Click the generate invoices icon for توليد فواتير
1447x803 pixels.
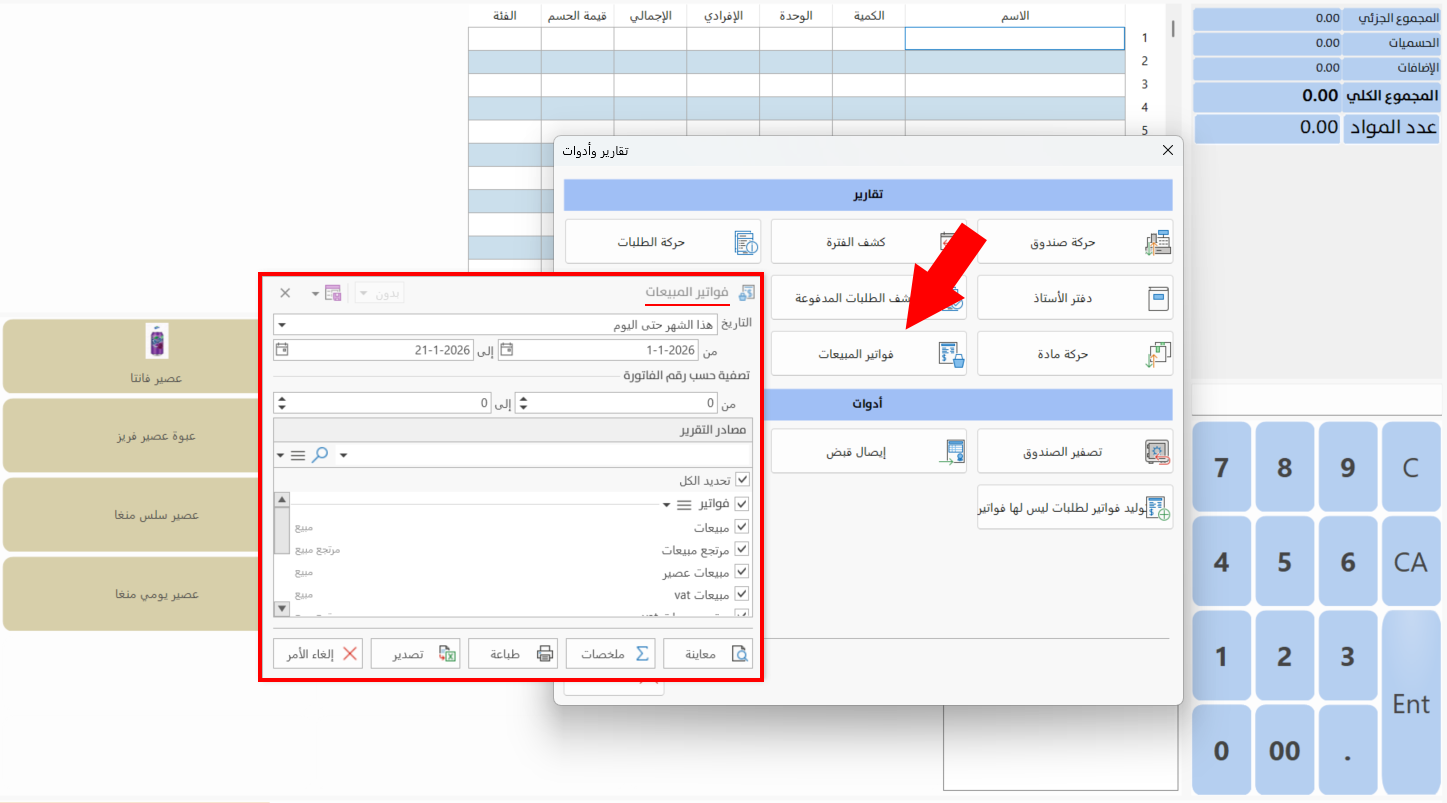1158,508
